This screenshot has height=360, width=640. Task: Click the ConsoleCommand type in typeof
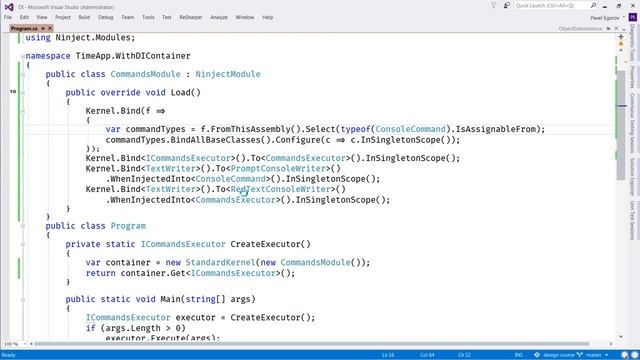pos(410,129)
